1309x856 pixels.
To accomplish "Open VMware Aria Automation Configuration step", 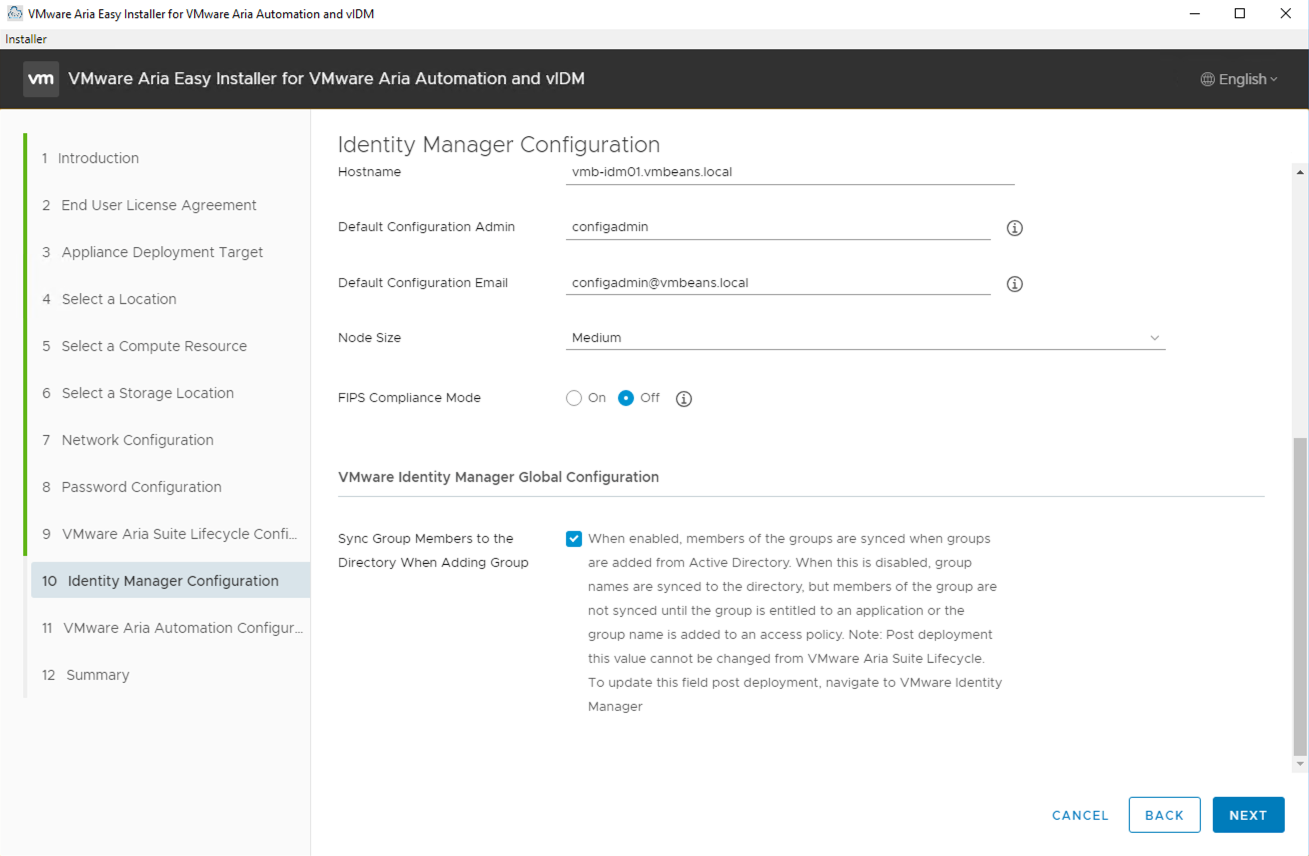I will [x=170, y=628].
